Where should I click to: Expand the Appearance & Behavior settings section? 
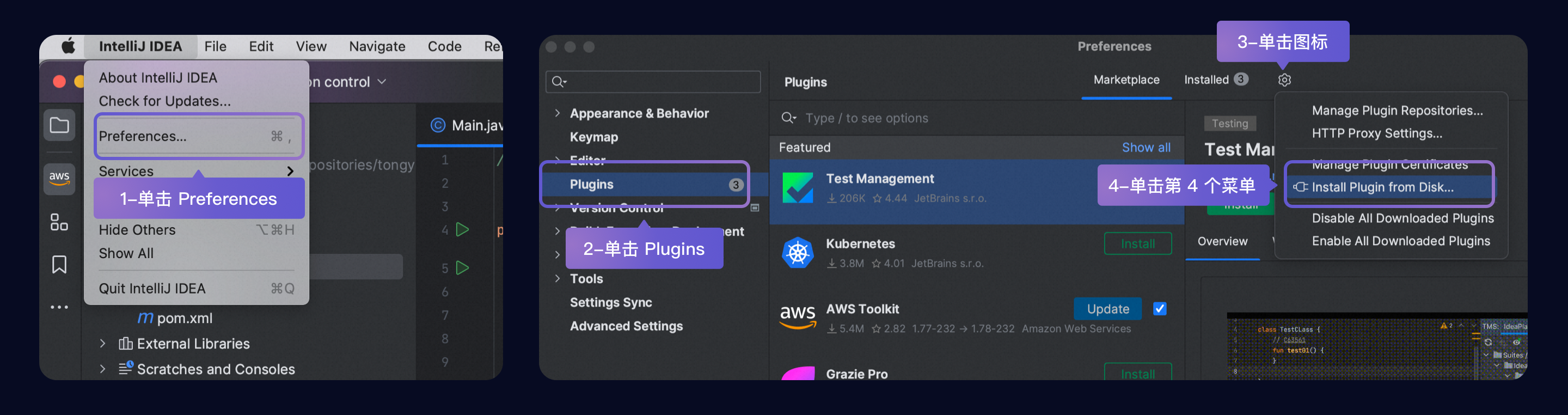[557, 113]
